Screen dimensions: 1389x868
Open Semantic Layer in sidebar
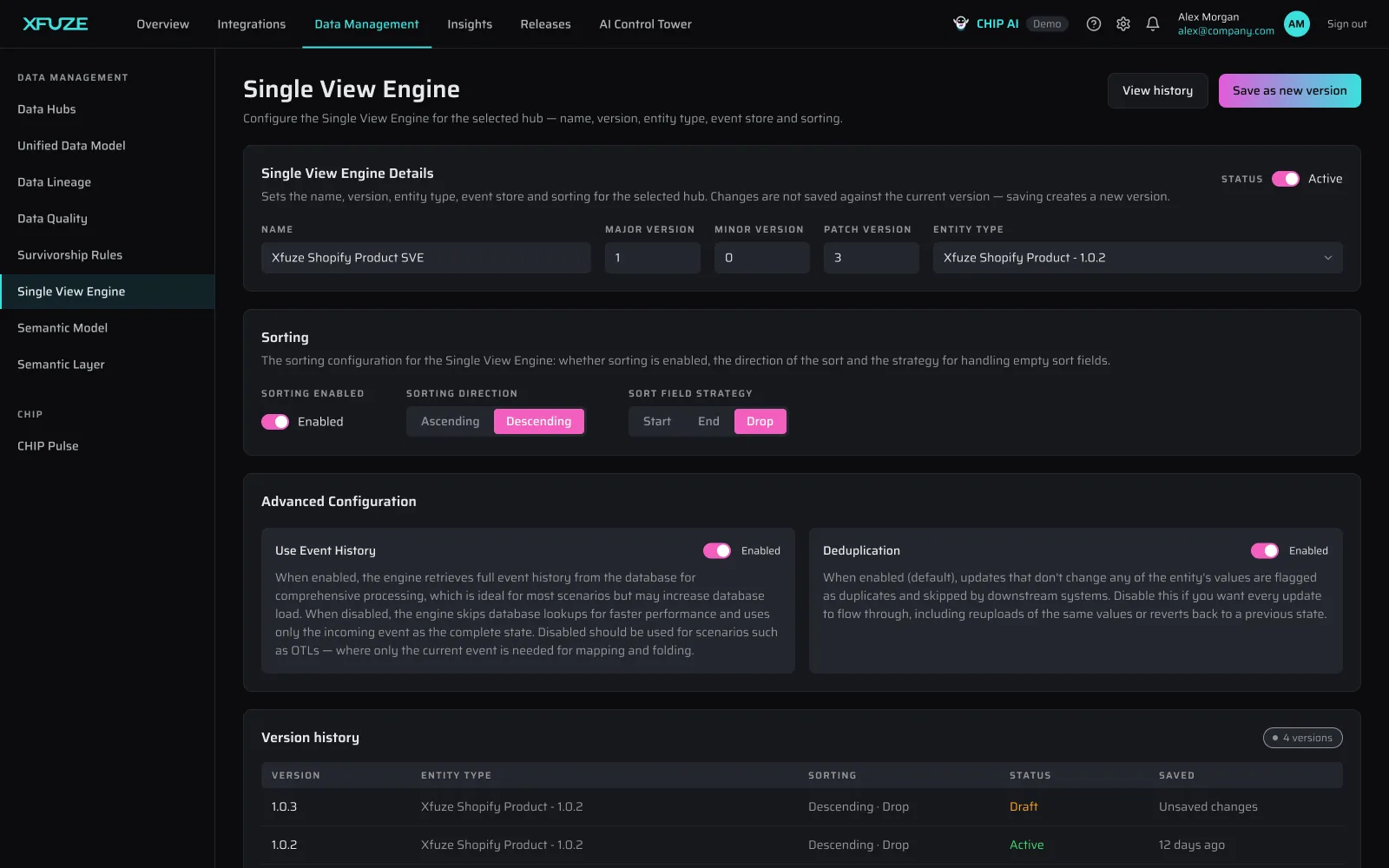click(107, 365)
